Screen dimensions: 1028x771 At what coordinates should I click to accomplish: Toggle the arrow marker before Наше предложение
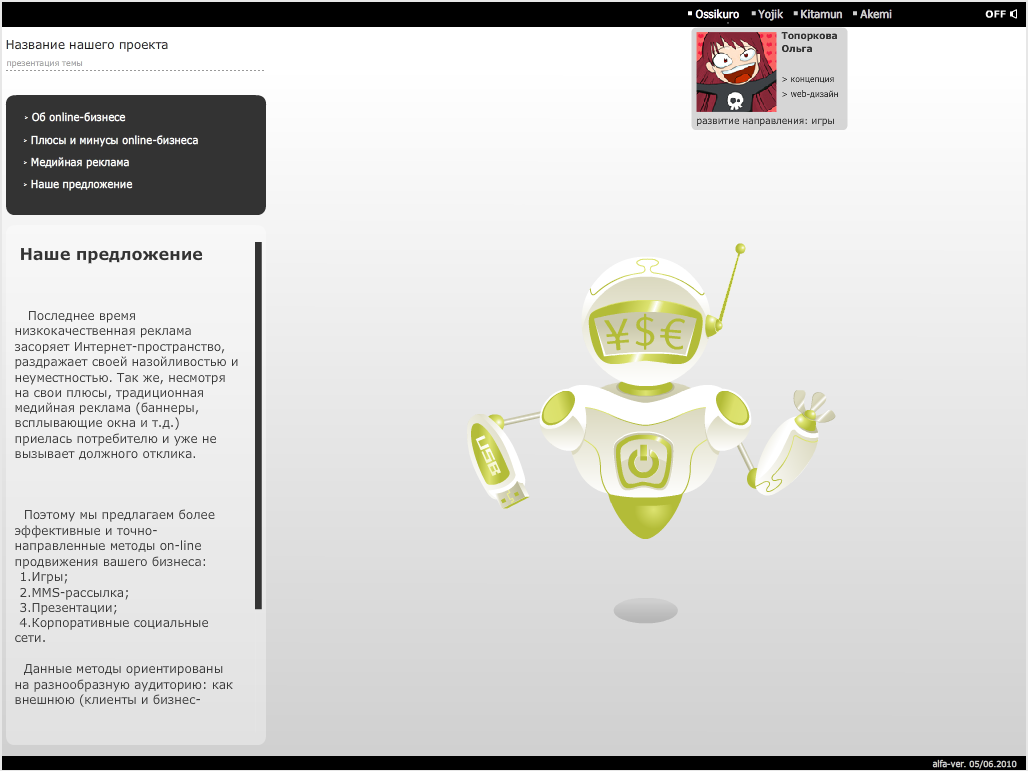pyautogui.click(x=25, y=184)
